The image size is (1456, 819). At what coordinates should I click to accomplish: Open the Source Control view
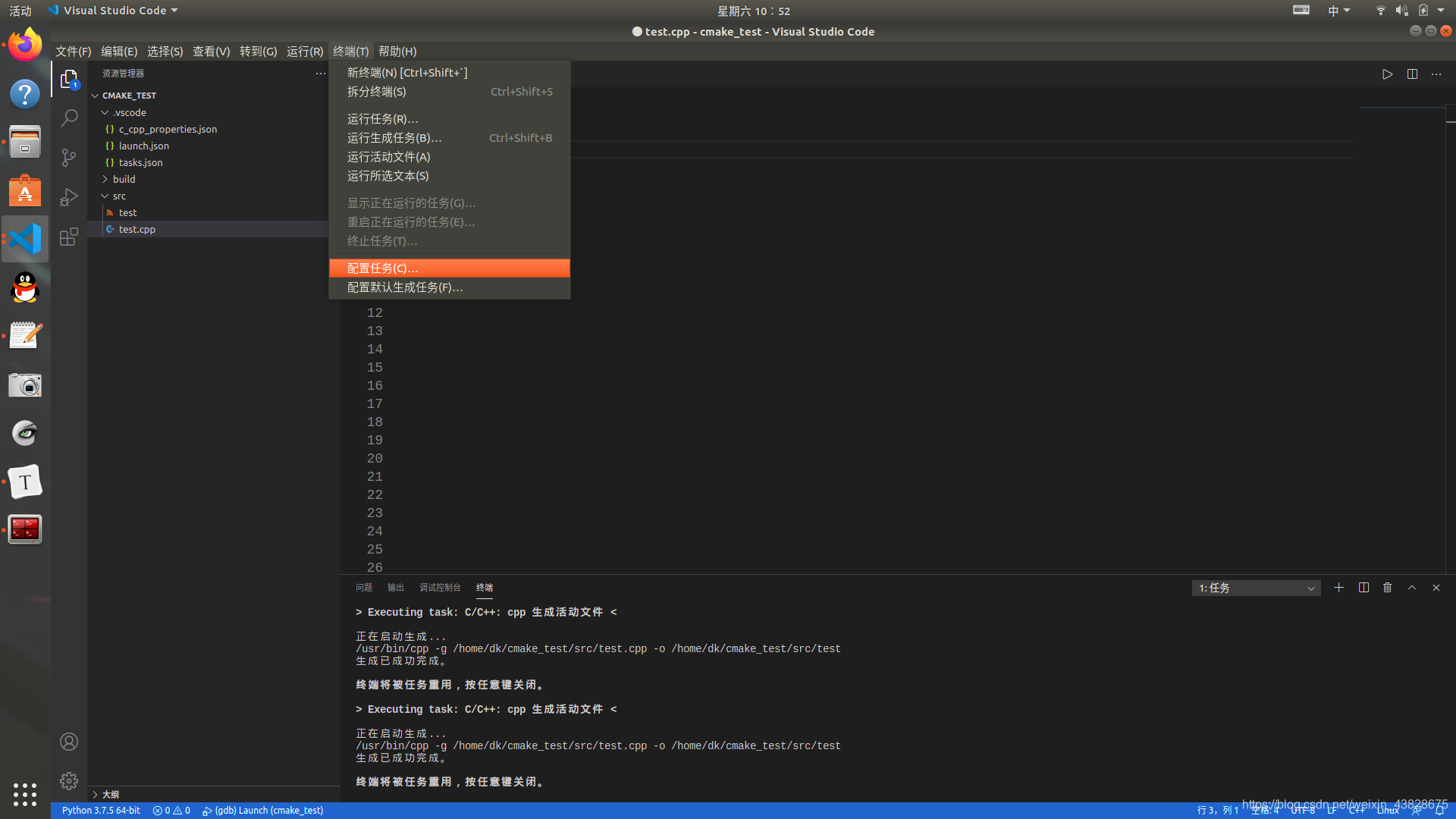[69, 158]
